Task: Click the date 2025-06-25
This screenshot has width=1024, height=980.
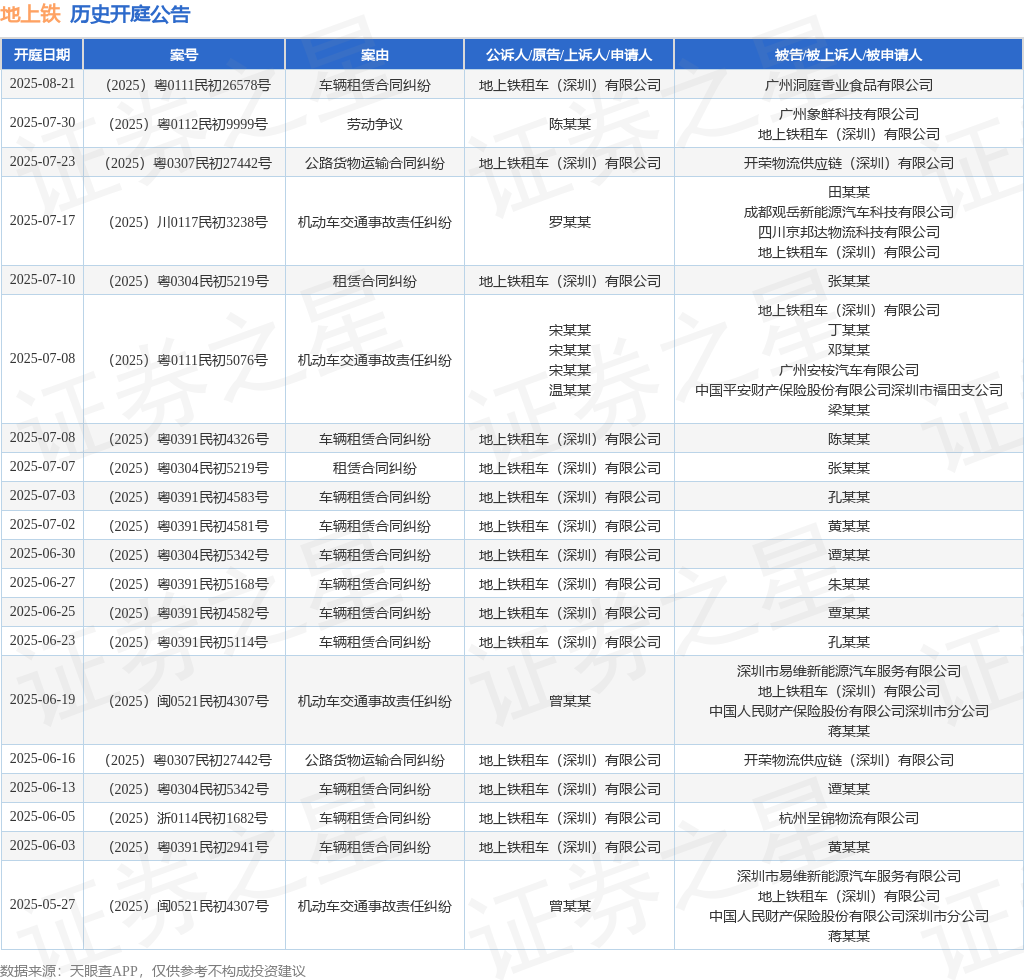Action: (42, 612)
